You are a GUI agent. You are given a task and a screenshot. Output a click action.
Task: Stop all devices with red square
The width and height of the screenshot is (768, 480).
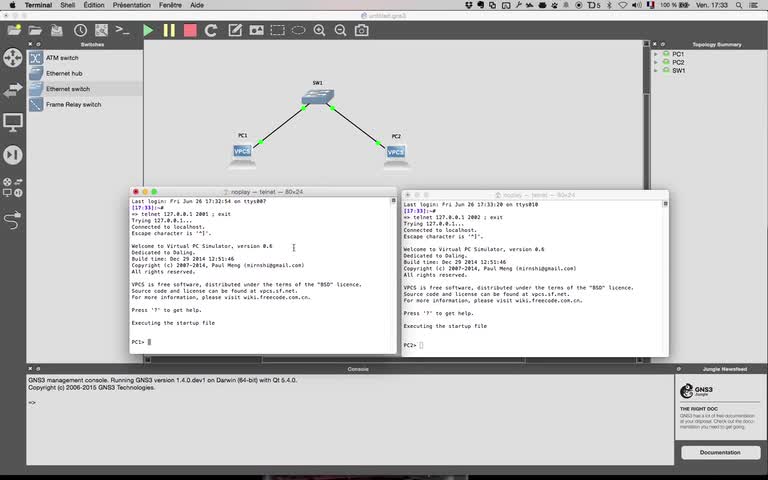coord(190,30)
